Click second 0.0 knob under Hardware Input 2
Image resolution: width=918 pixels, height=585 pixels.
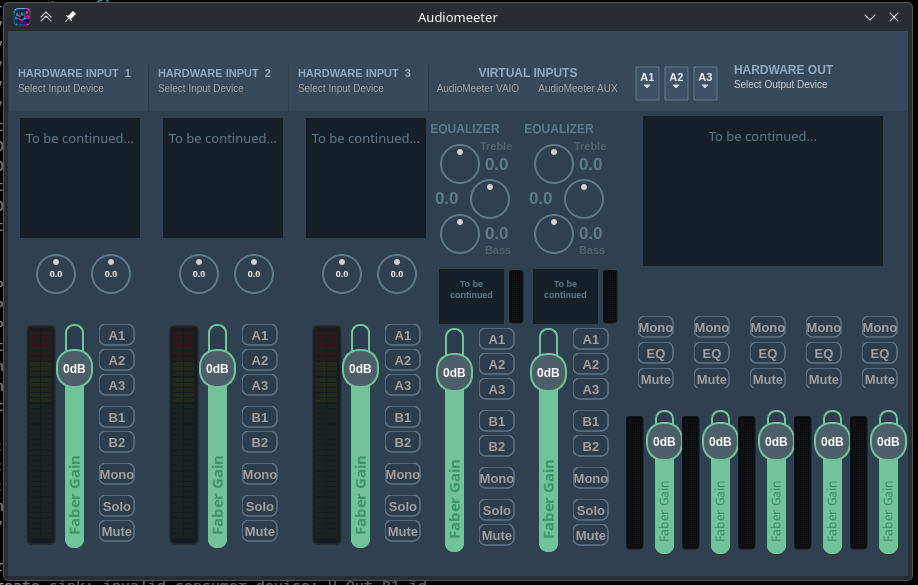click(254, 273)
